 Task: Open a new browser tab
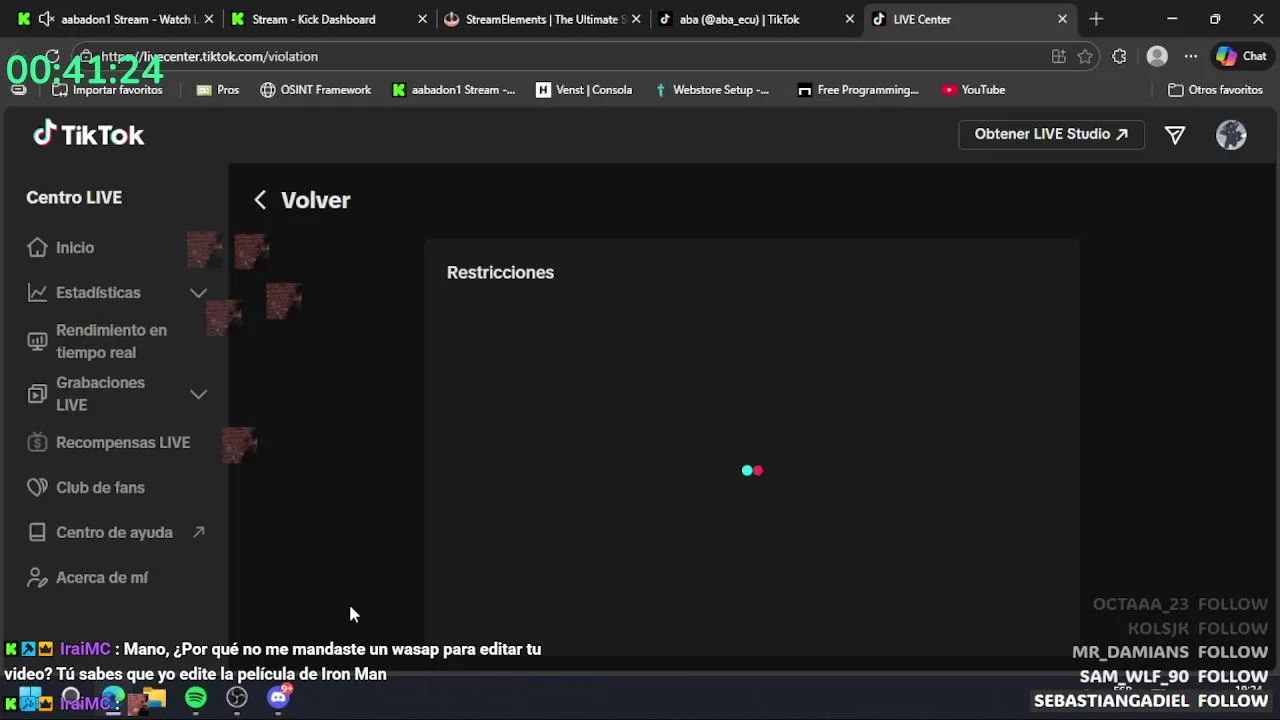[1096, 19]
